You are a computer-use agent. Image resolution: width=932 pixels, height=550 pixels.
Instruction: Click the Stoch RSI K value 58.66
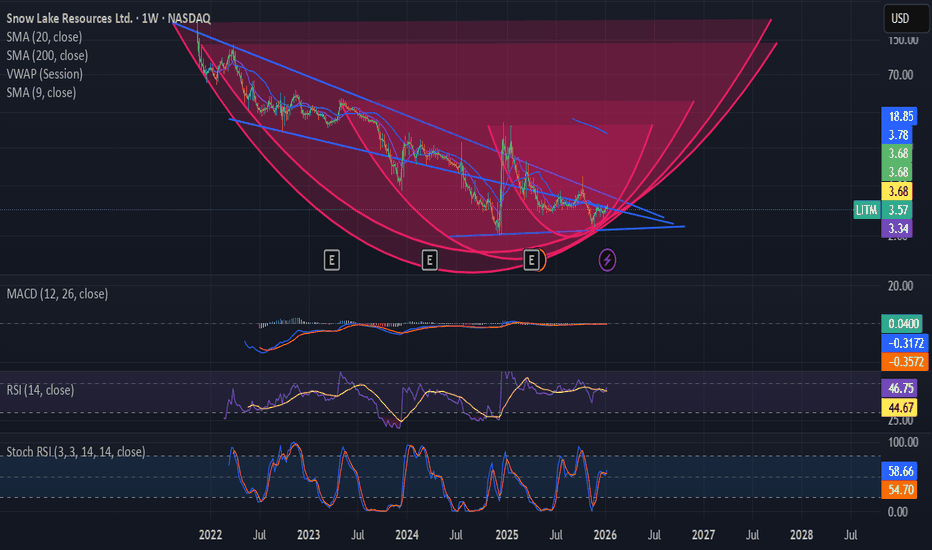(900, 471)
